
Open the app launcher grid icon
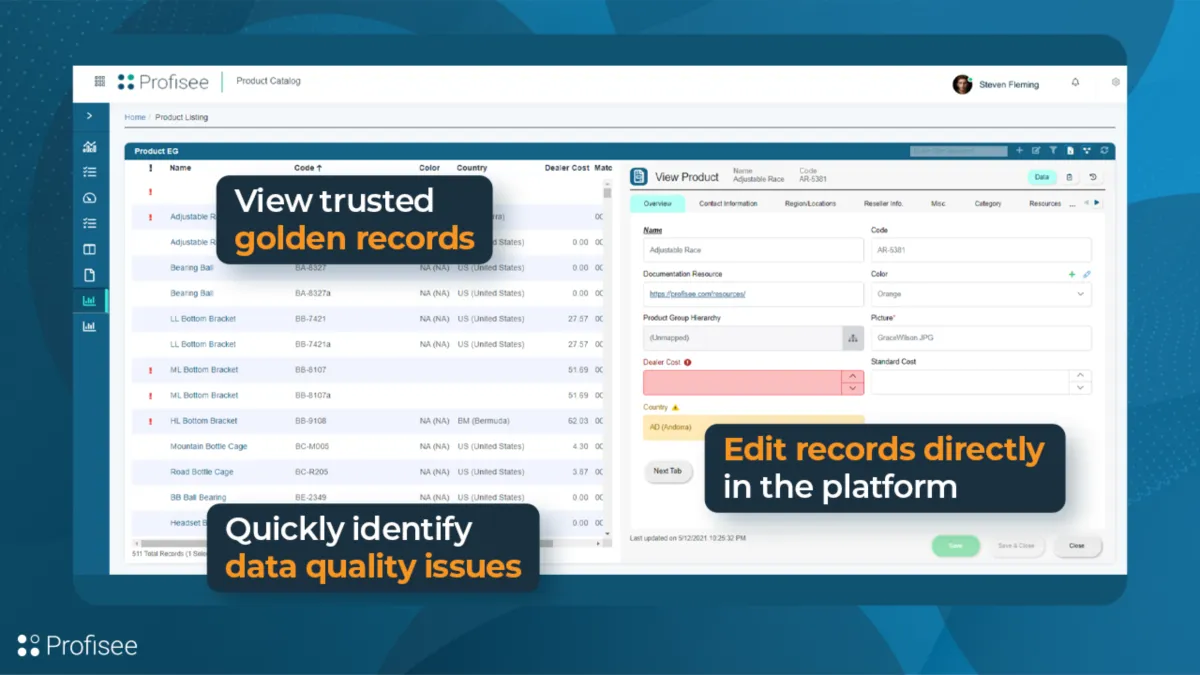click(100, 82)
